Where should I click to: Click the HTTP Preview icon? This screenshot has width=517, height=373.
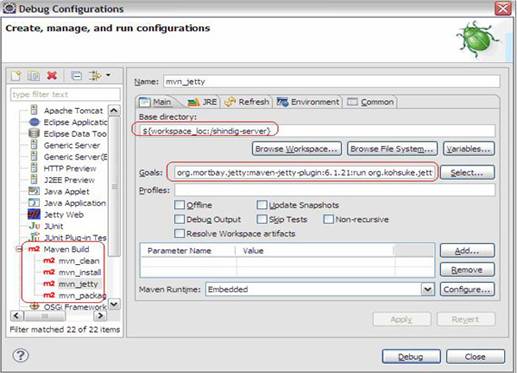tap(34, 168)
